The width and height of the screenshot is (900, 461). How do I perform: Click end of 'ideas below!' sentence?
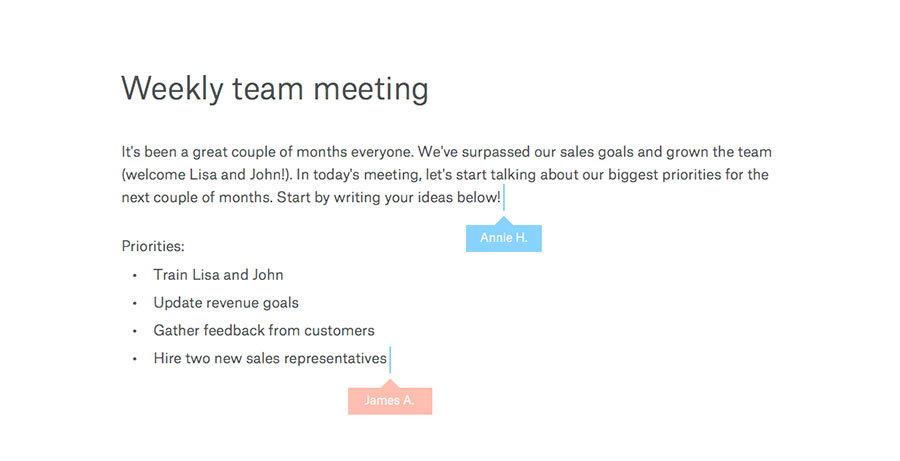click(x=501, y=197)
